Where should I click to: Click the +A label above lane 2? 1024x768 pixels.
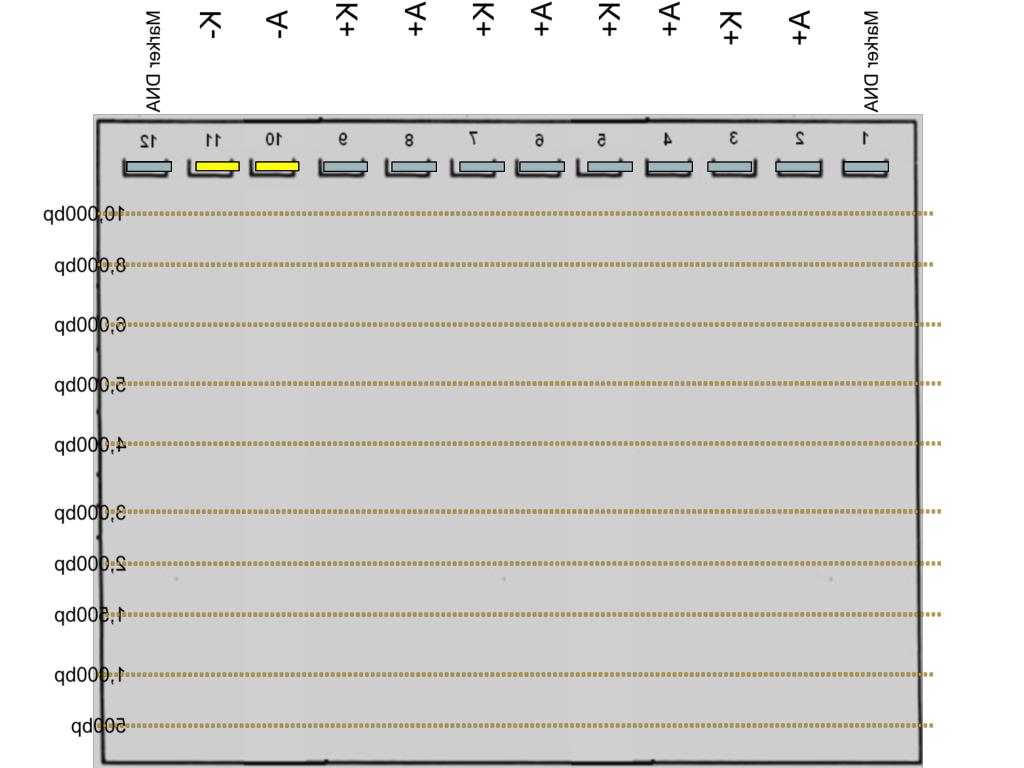click(799, 28)
